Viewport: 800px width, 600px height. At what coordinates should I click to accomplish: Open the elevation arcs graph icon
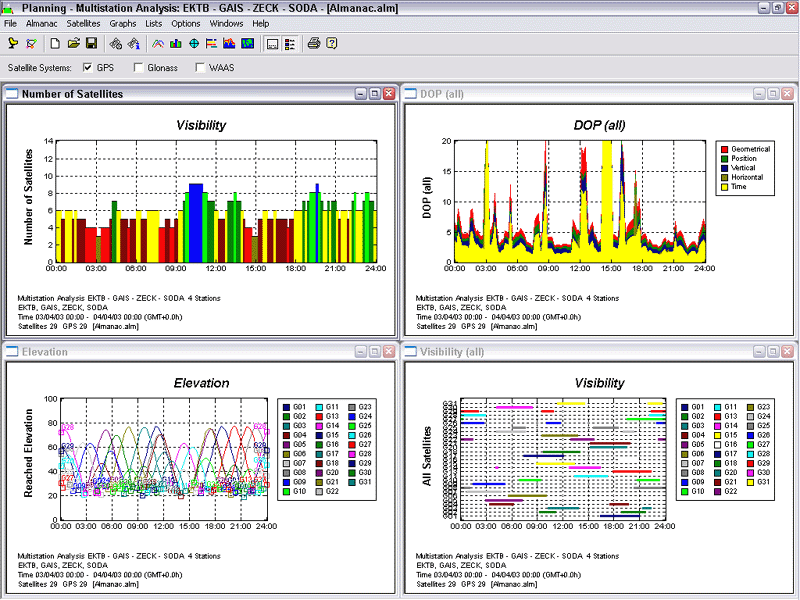coord(158,43)
